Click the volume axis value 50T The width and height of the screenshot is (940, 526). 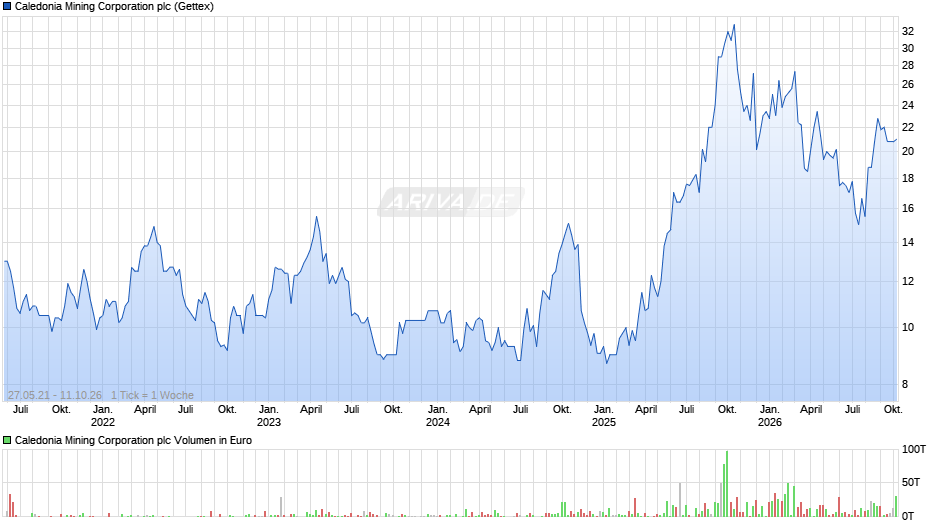click(911, 482)
